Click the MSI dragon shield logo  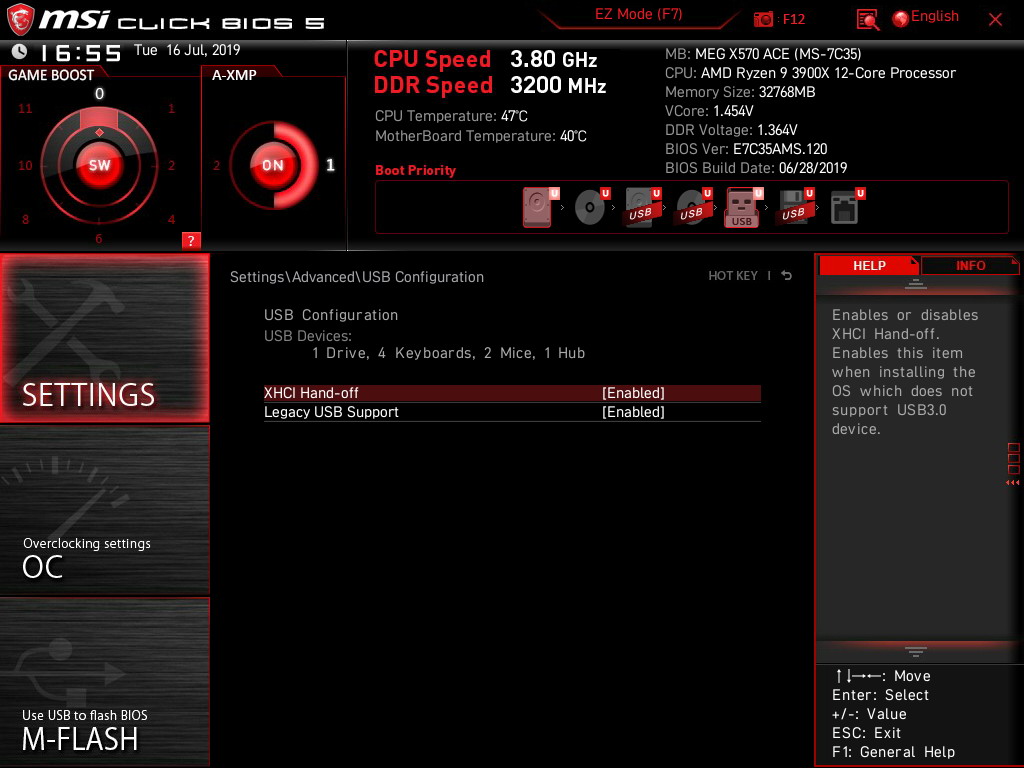20,20
